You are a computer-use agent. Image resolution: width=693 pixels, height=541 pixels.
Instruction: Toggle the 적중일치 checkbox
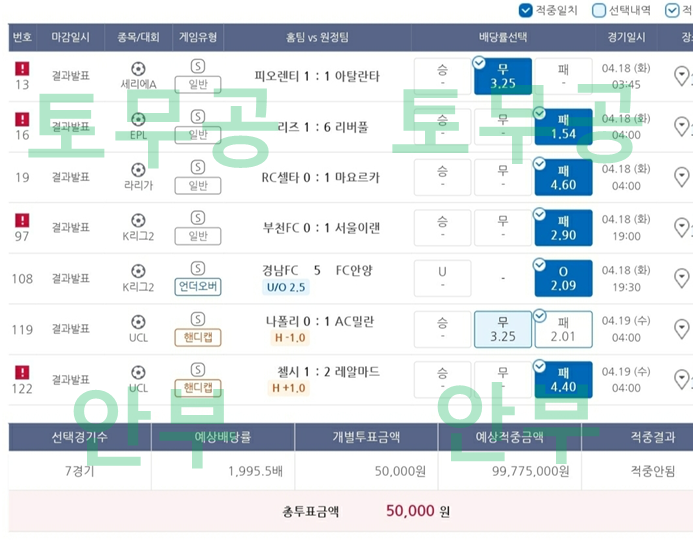(x=526, y=10)
